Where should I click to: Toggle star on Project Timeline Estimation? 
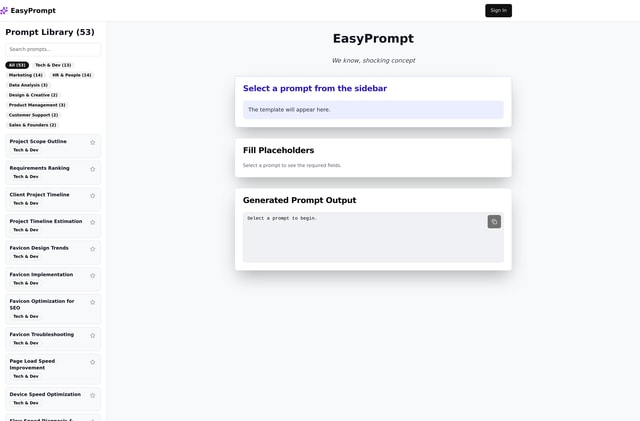click(x=93, y=222)
